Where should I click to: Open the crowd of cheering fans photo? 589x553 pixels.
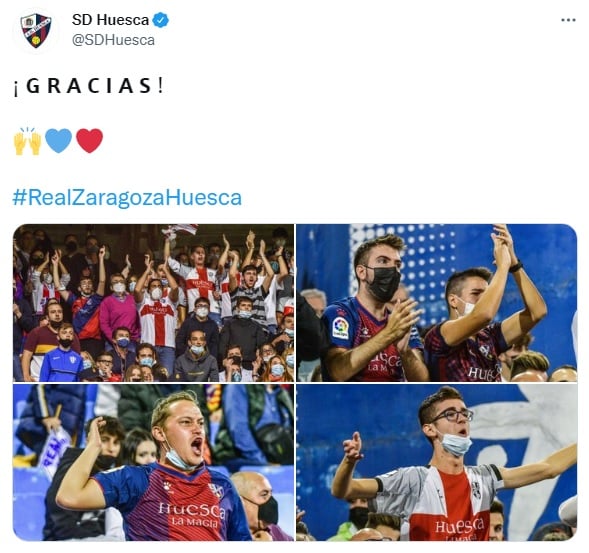tap(154, 303)
